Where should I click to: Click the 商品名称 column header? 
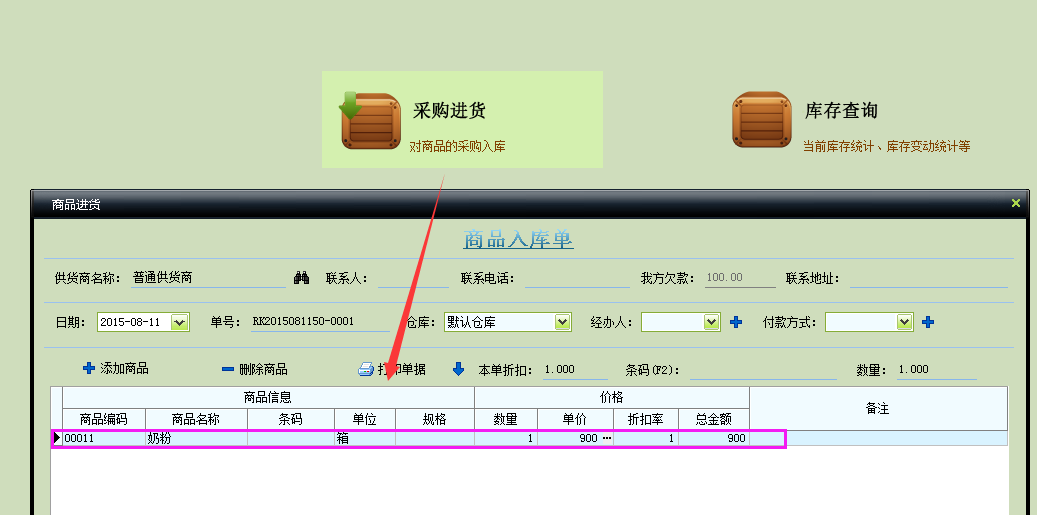click(x=196, y=419)
